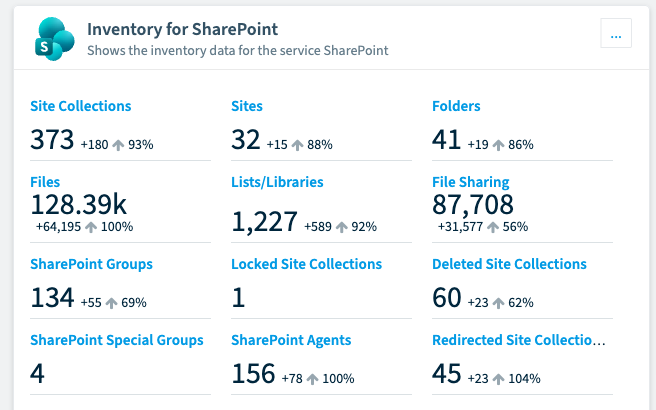Click the Site Collections count 373
This screenshot has width=656, height=410.
(52, 139)
